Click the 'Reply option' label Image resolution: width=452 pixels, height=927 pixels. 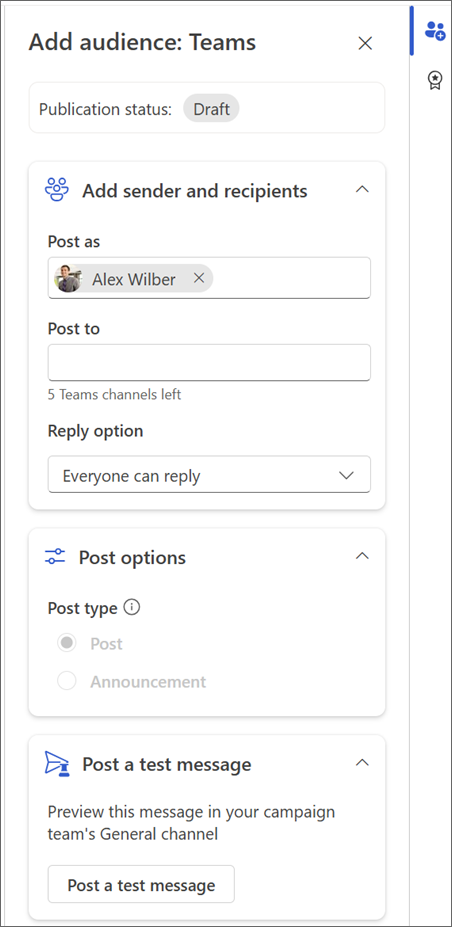pos(96,431)
